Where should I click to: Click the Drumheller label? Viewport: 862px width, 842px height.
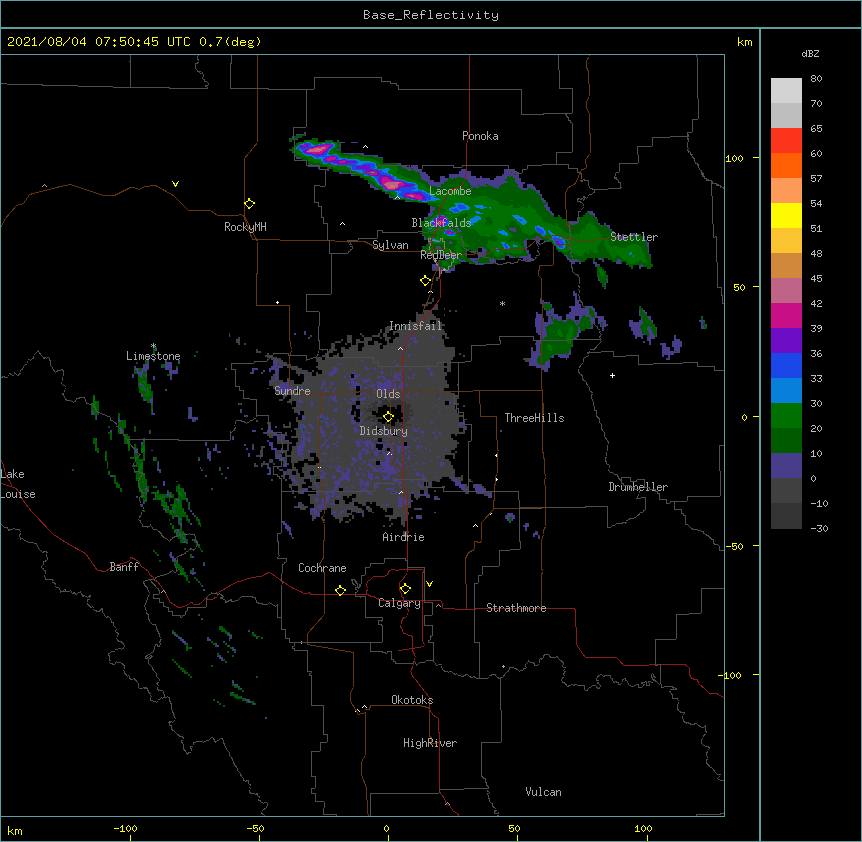[x=638, y=487]
